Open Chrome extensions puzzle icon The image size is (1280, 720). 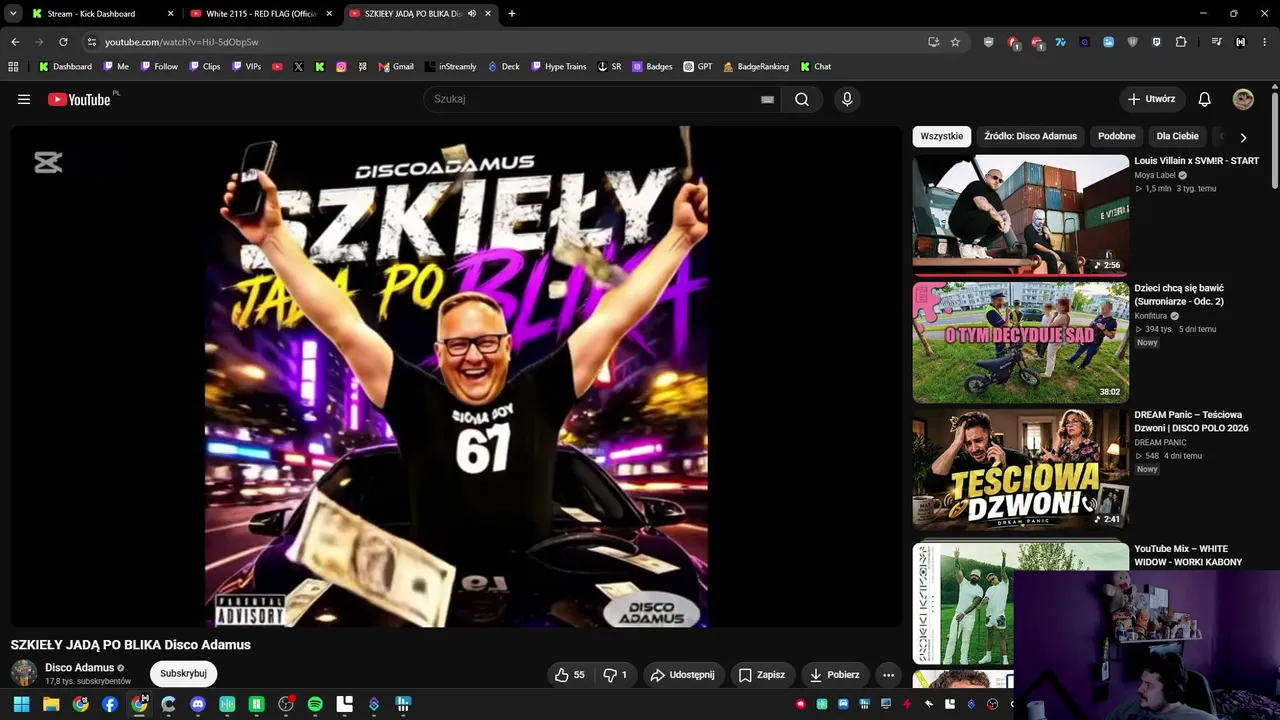pos(1181,42)
